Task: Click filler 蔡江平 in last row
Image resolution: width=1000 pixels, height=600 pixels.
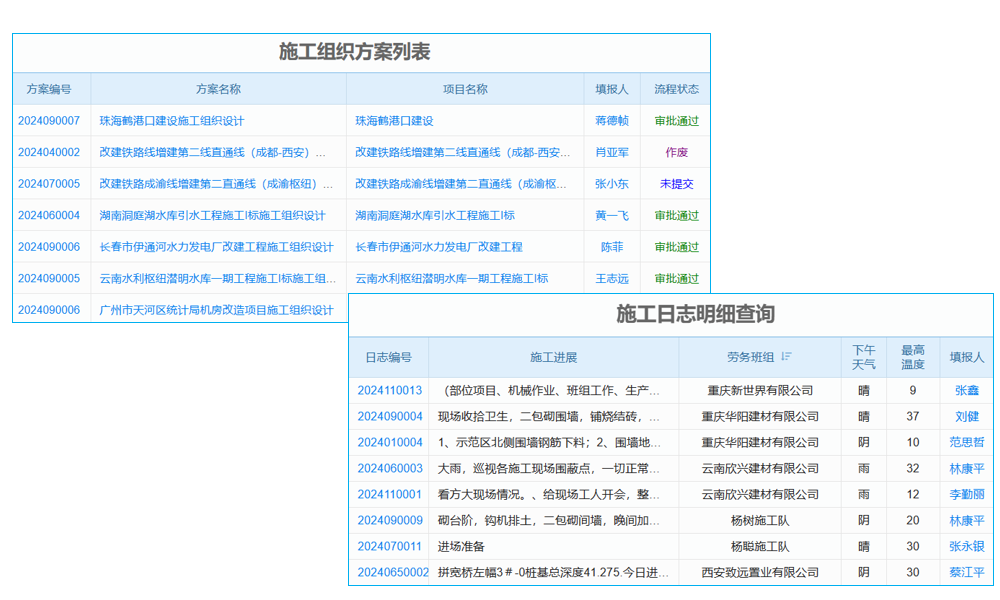Action: pos(965,573)
